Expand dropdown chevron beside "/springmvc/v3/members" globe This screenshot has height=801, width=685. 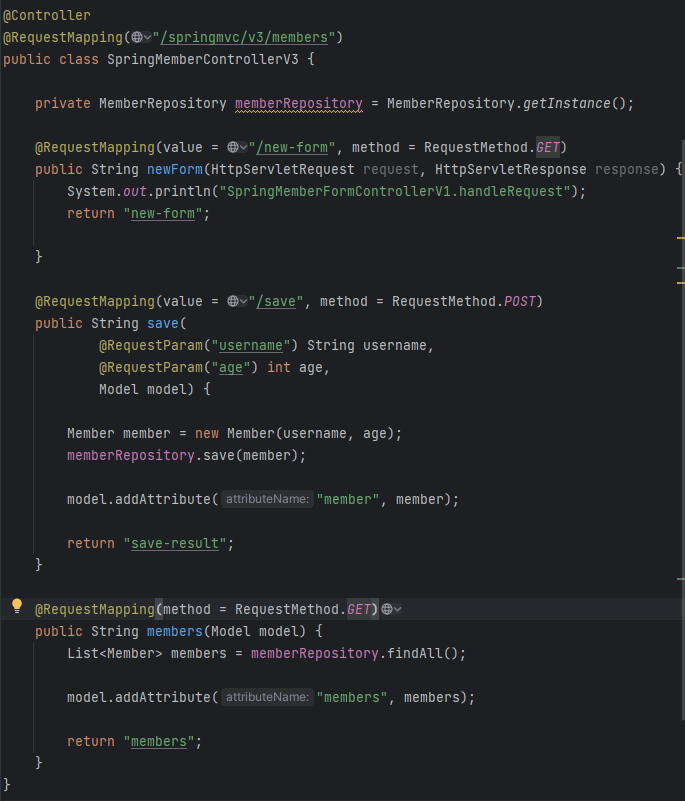click(148, 37)
